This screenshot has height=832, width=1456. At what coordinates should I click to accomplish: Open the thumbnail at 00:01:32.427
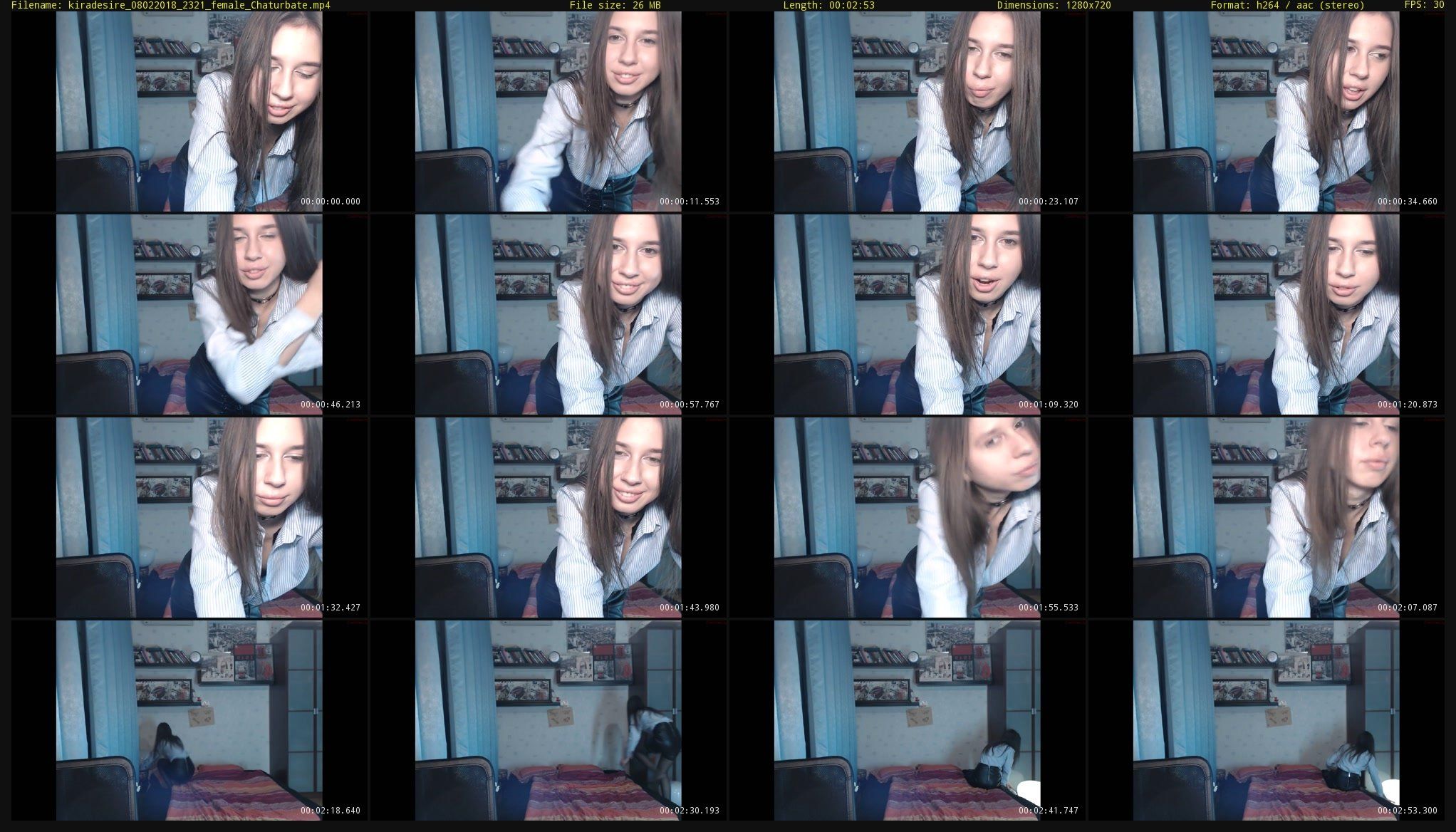pos(189,517)
